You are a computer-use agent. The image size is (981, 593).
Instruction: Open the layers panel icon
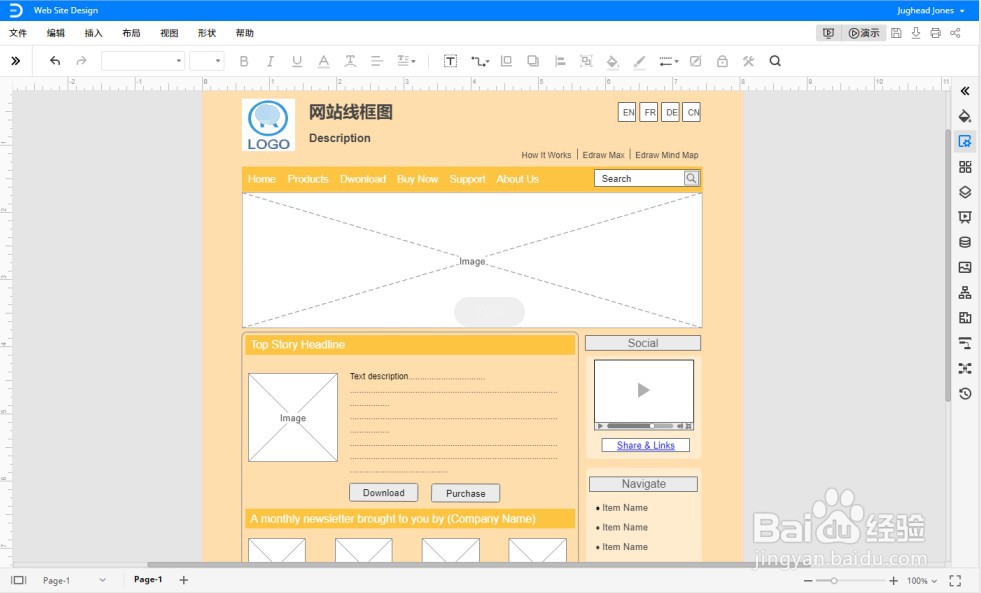[965, 192]
